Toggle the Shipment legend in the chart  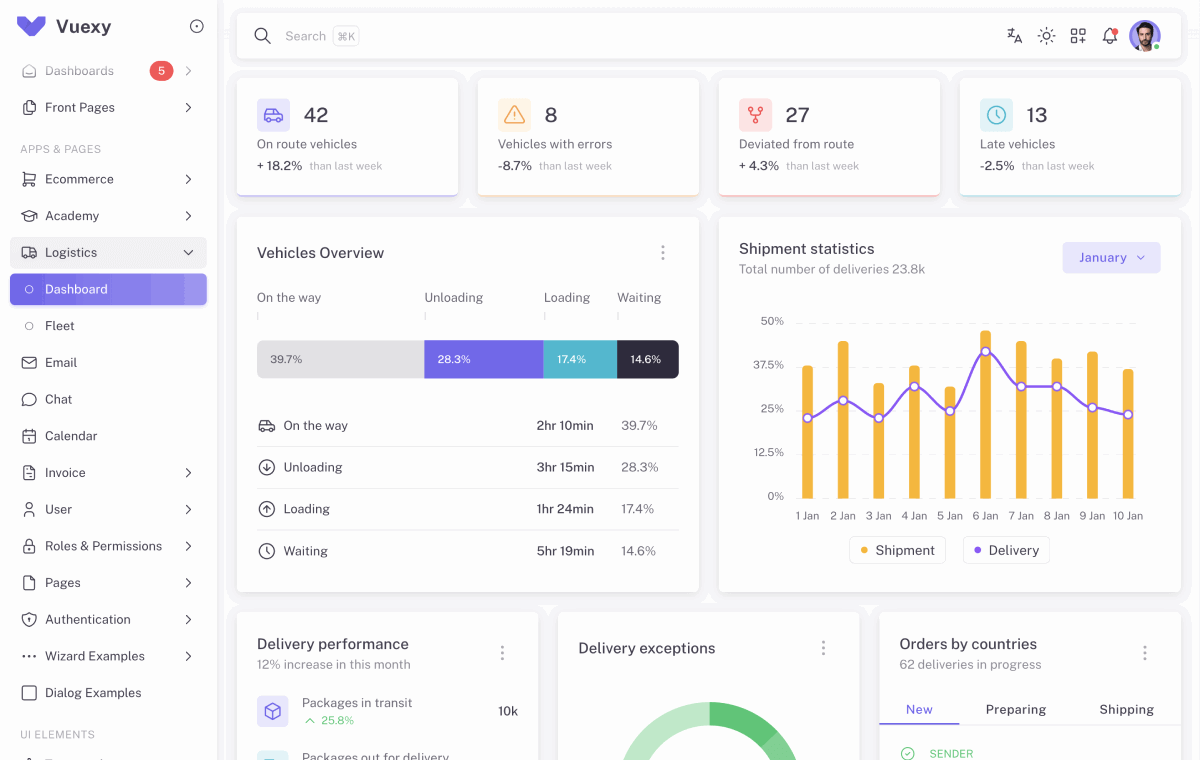[897, 549]
